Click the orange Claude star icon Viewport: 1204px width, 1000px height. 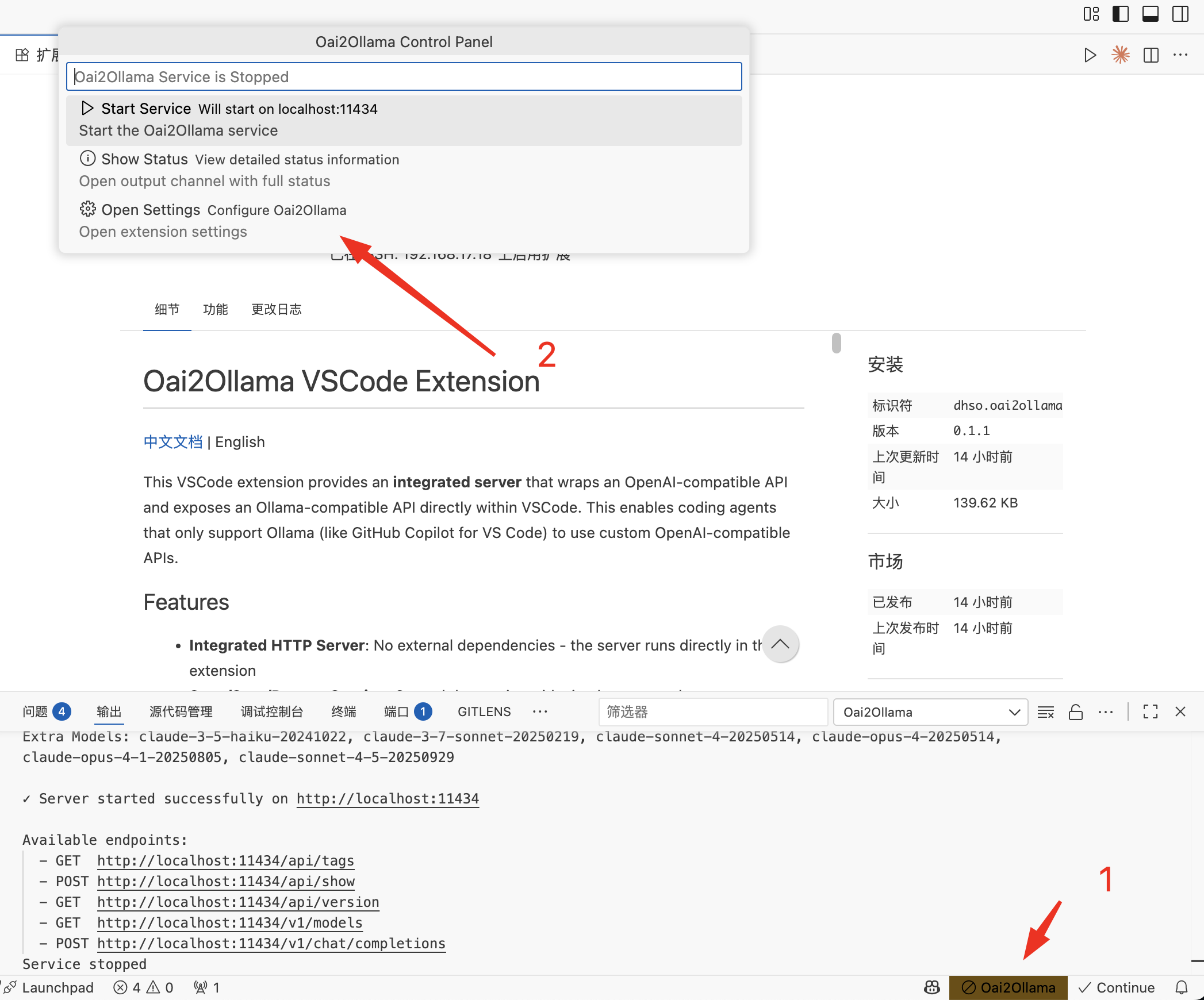tap(1121, 55)
